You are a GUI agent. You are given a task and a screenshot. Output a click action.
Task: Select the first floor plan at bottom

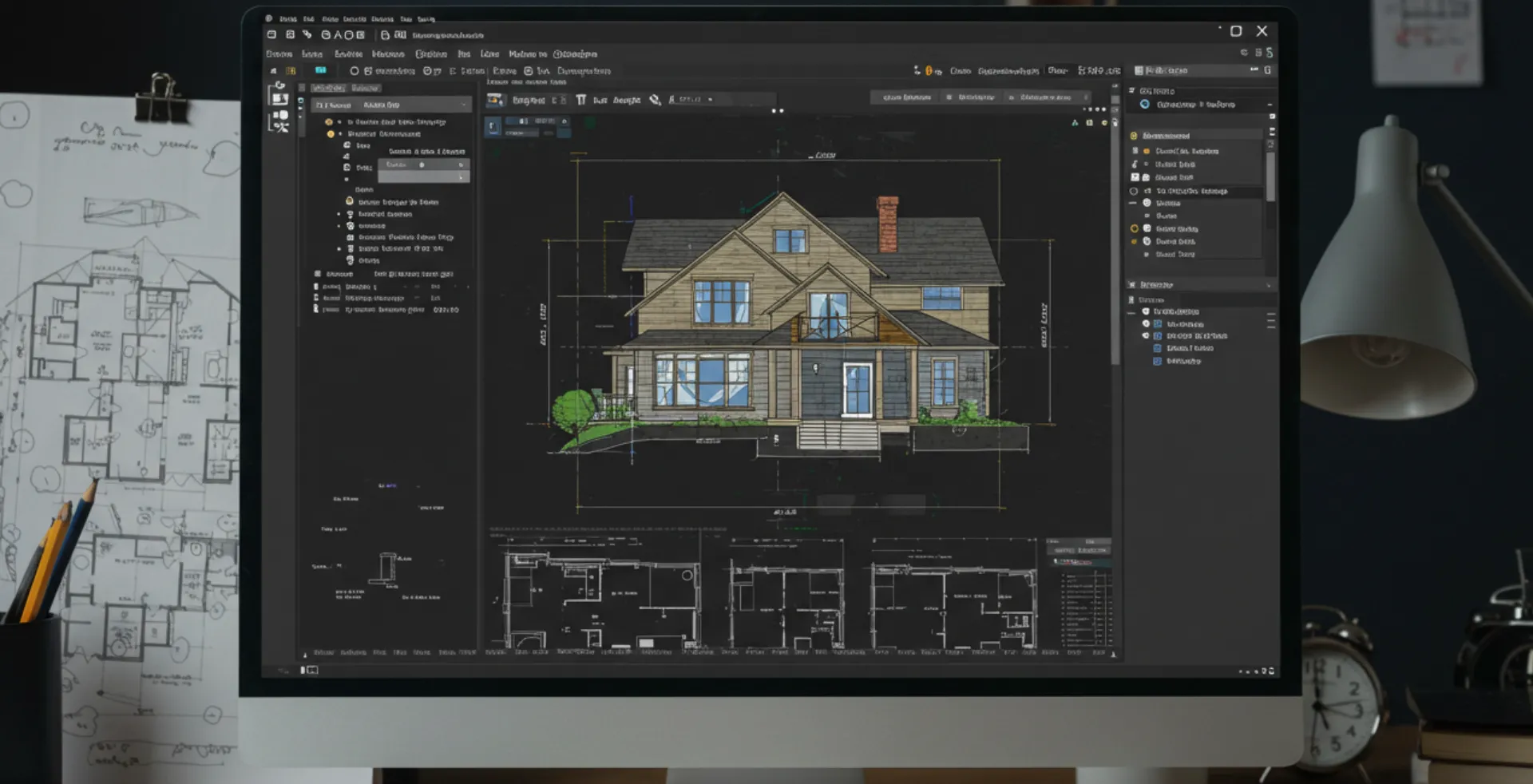click(595, 595)
